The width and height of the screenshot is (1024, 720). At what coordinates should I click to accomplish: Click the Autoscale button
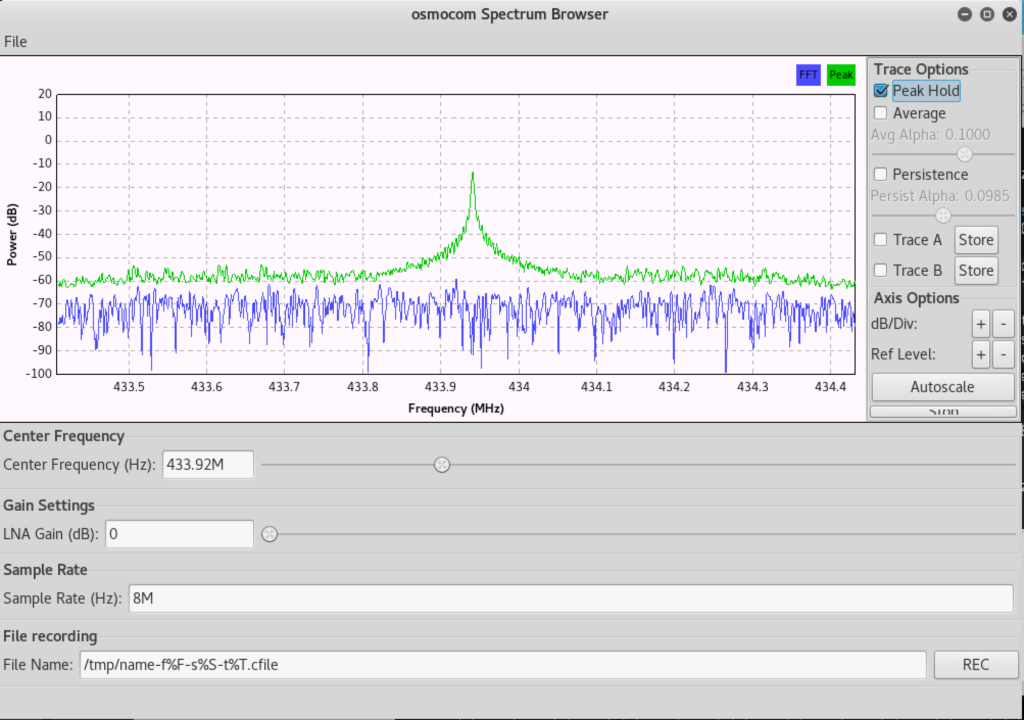pos(942,387)
